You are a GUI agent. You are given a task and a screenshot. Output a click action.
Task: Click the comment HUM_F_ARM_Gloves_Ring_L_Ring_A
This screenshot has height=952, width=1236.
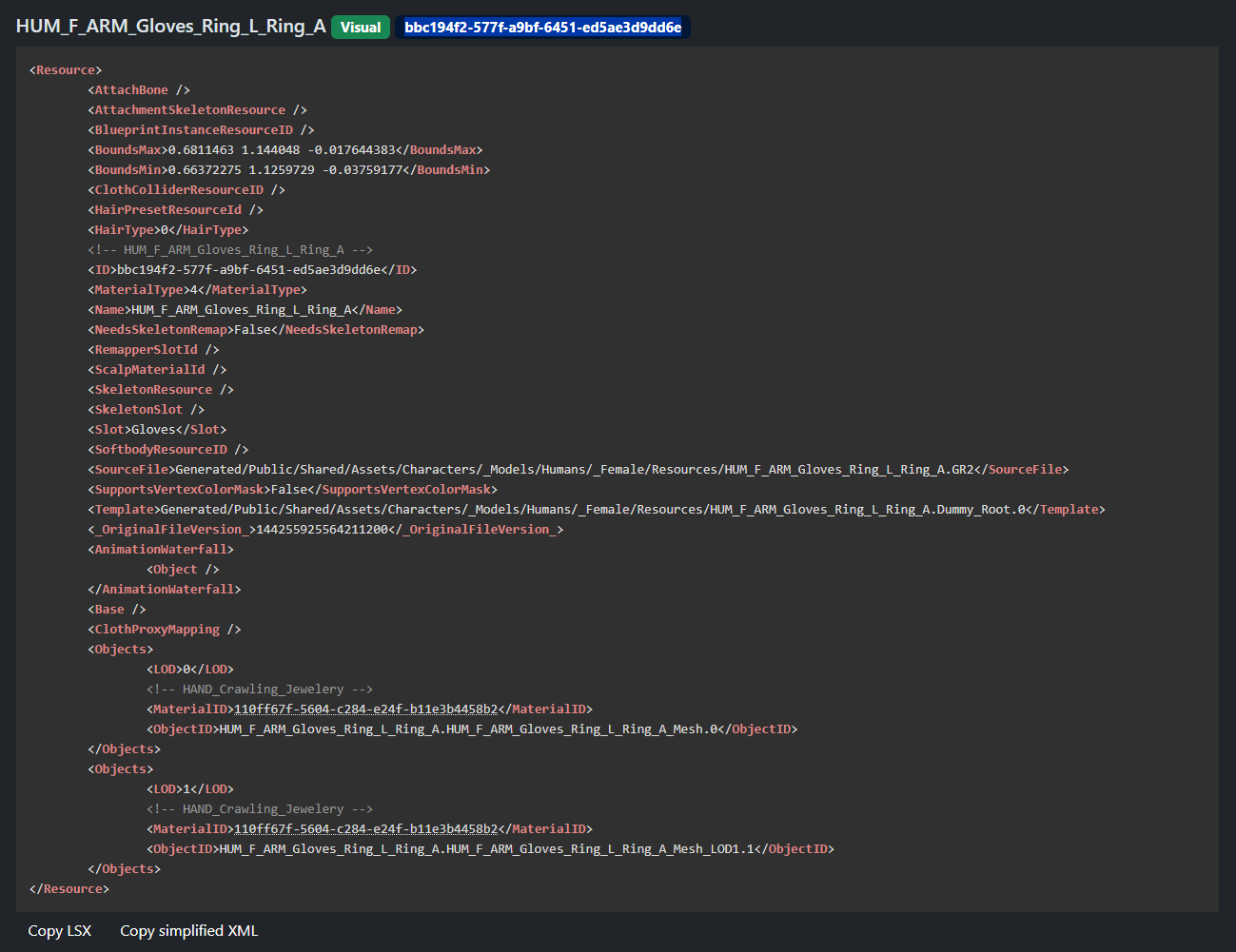tap(230, 249)
